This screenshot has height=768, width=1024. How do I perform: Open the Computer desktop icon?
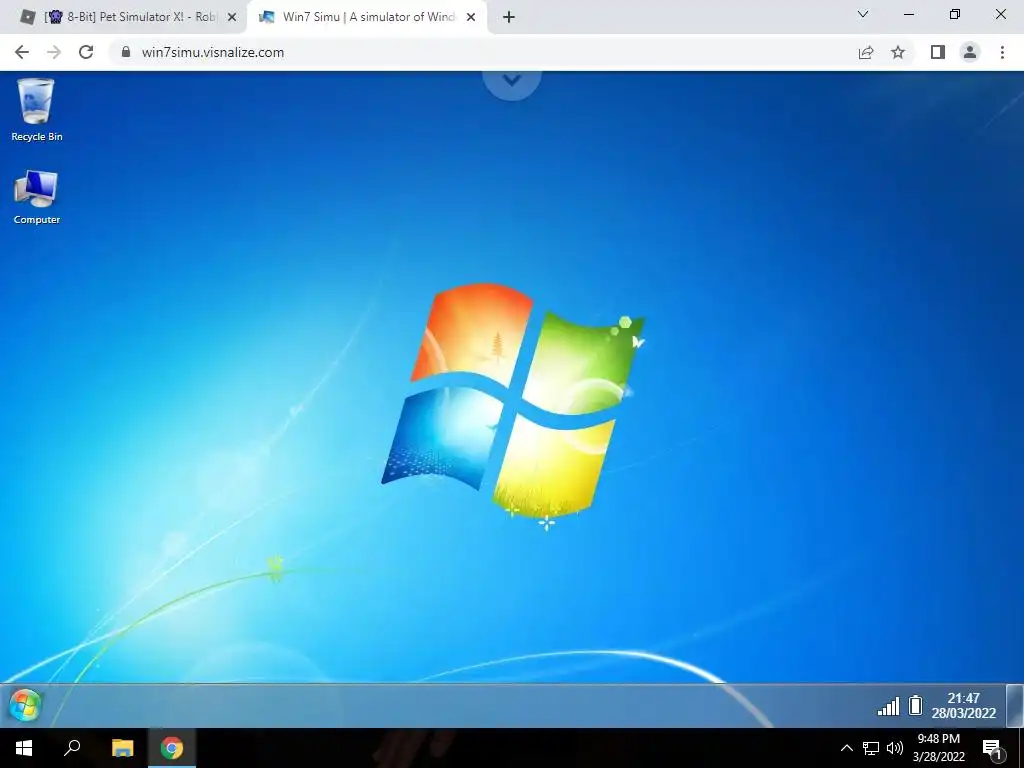pos(37,197)
